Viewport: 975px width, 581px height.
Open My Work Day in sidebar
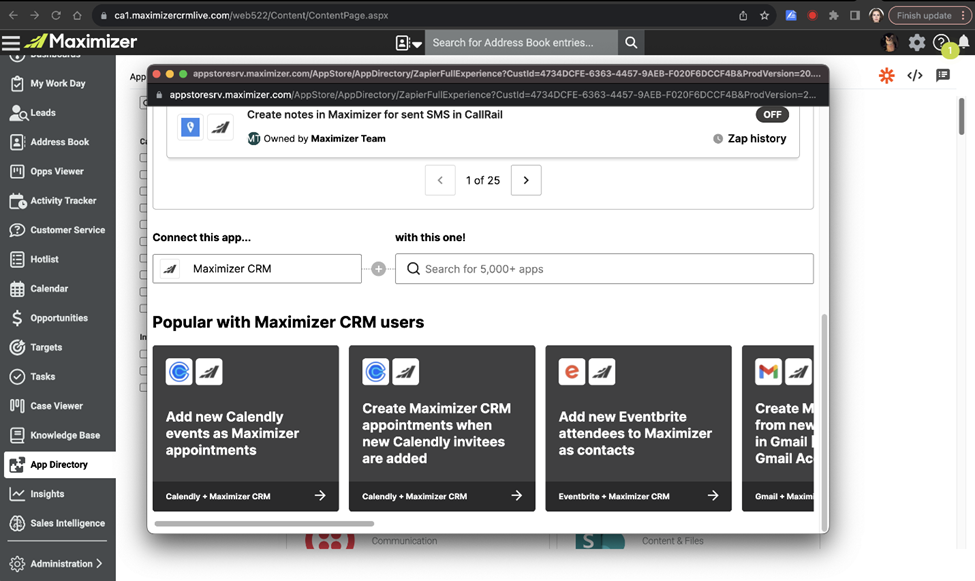point(58,83)
